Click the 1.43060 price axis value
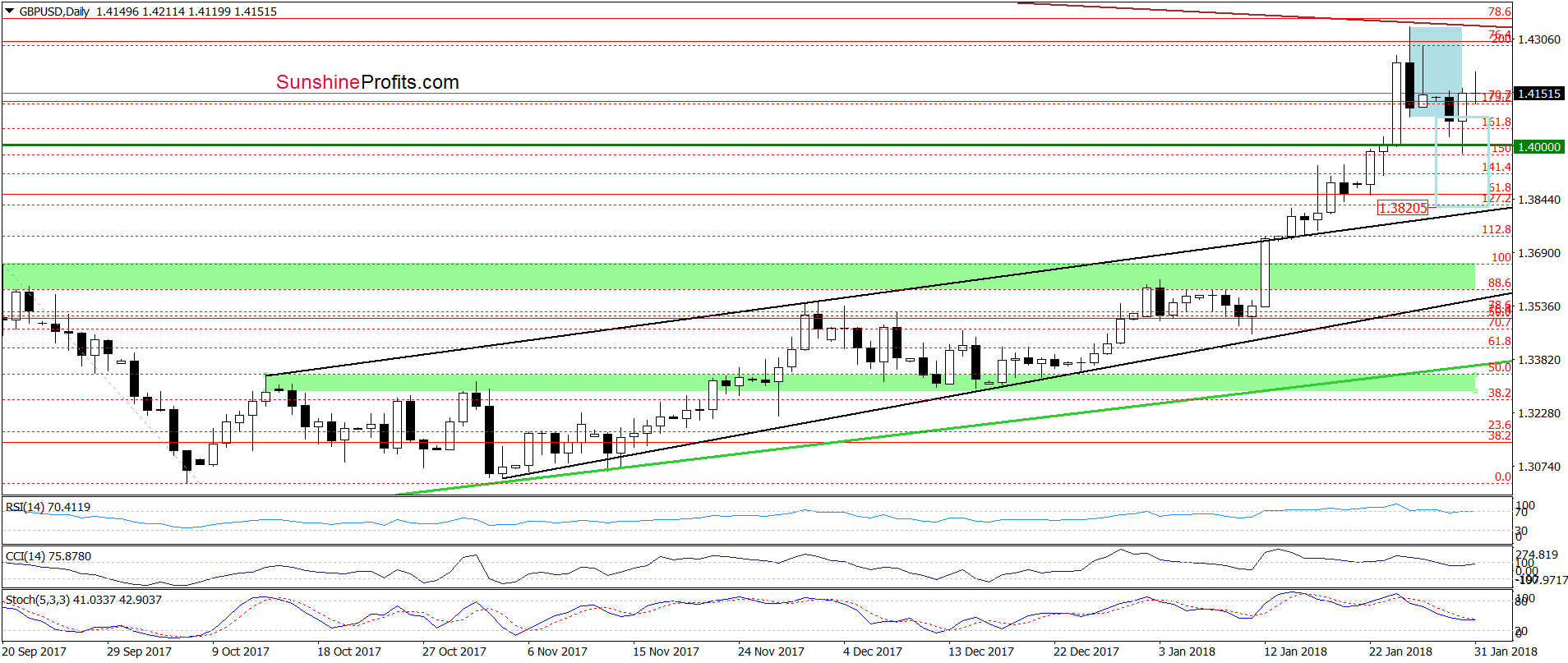The width and height of the screenshot is (1568, 663). click(x=1539, y=39)
